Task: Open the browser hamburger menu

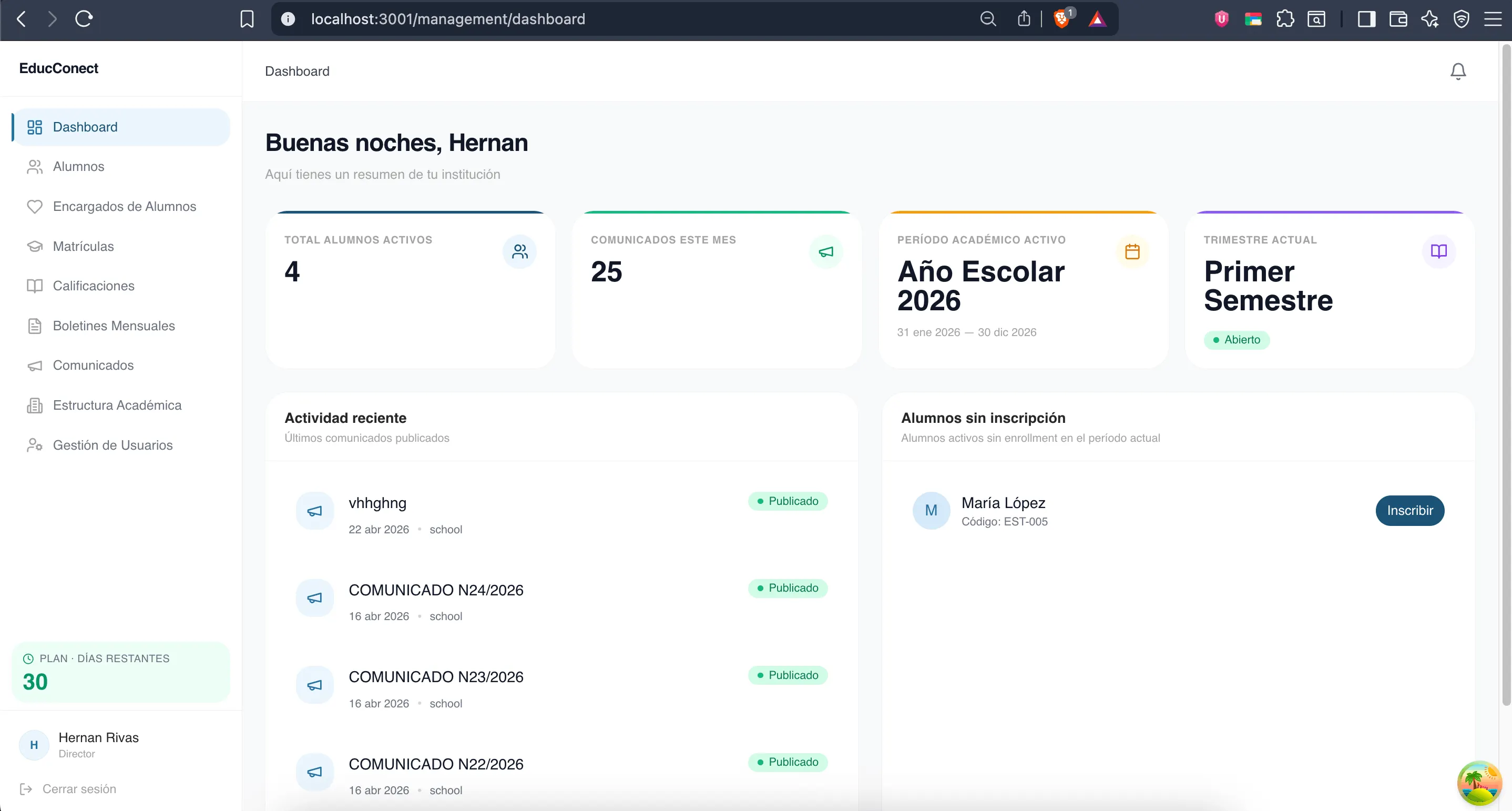Action: click(x=1493, y=19)
